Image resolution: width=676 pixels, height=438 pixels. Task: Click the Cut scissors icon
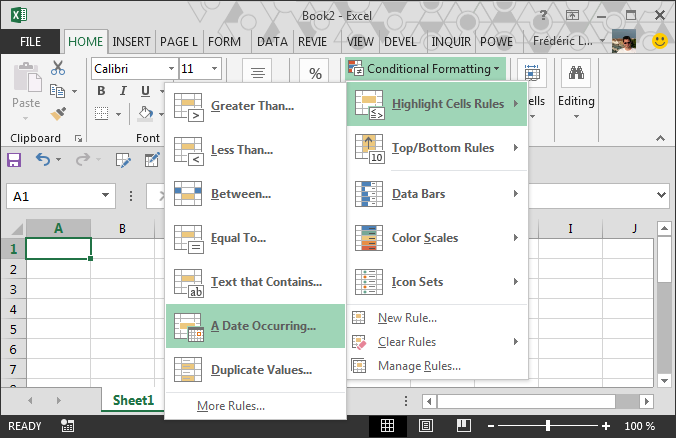tap(58, 68)
